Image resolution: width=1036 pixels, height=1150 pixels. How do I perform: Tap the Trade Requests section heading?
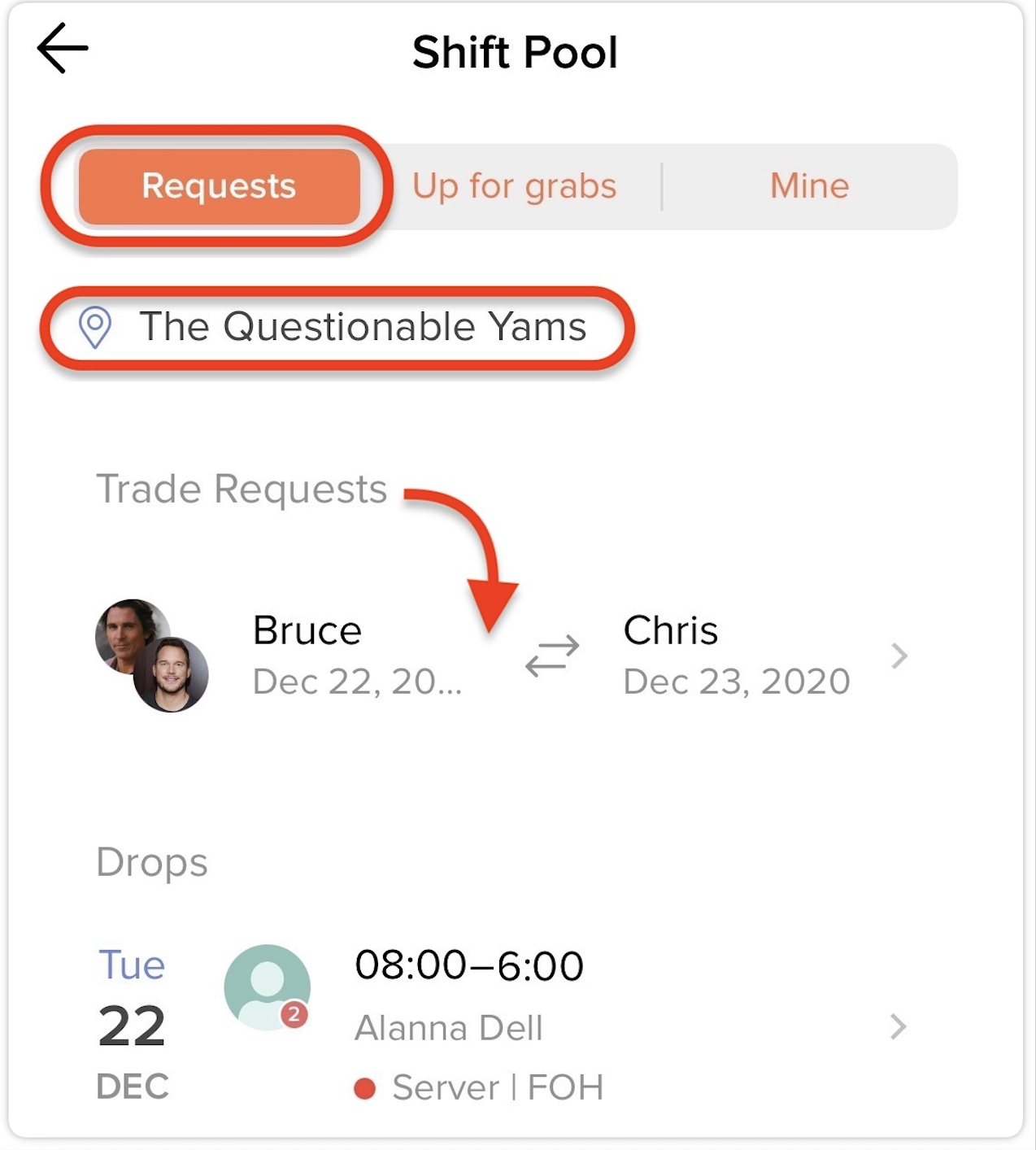(242, 490)
